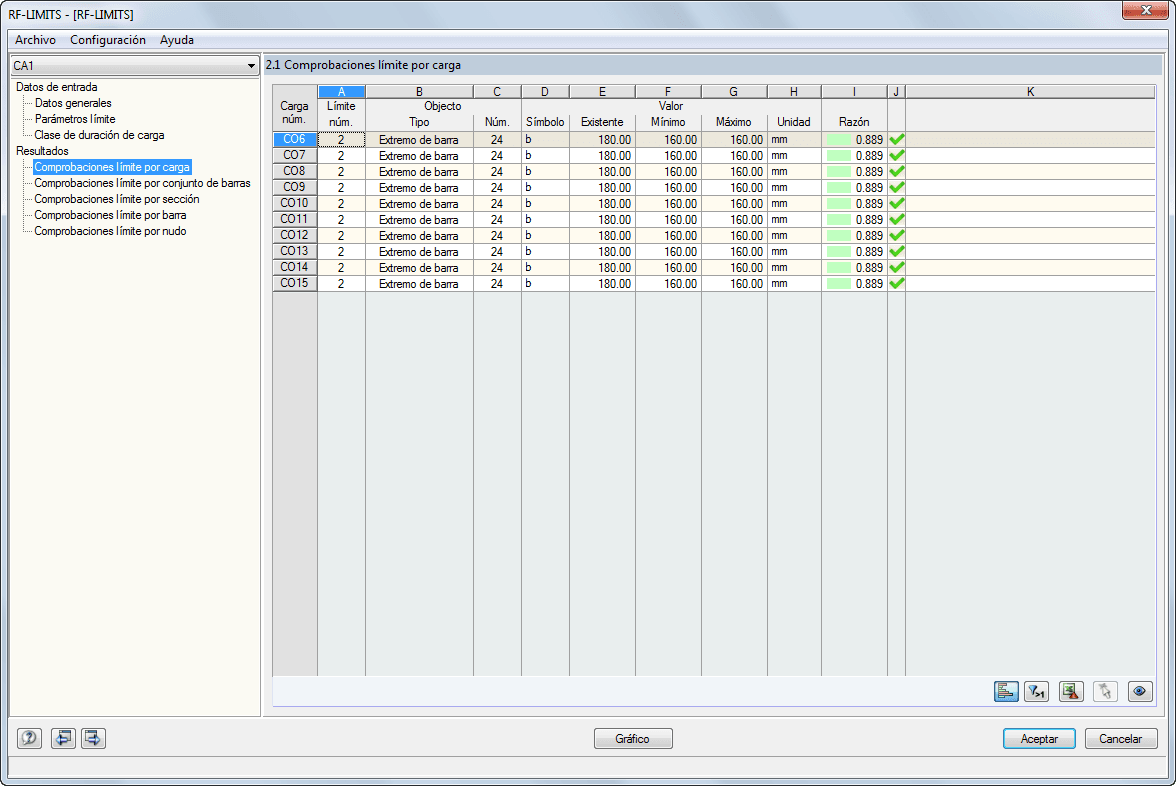Open the CA1 case dropdown
1176x786 pixels.
(x=135, y=65)
